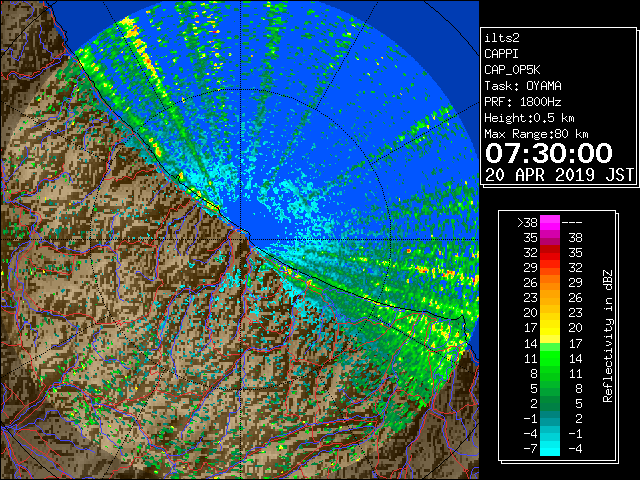Select the 'Height:0.5 km' line
The width and height of the screenshot is (640, 480).
tap(529, 118)
